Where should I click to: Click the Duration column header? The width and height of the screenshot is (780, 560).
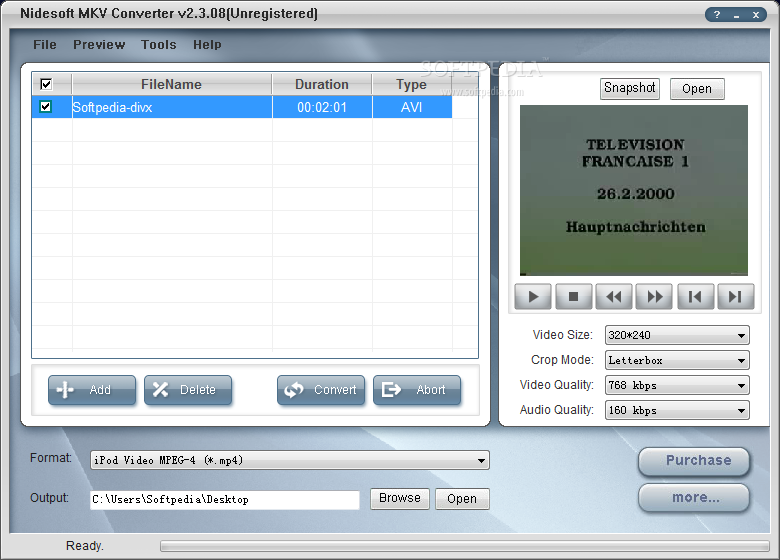click(322, 84)
